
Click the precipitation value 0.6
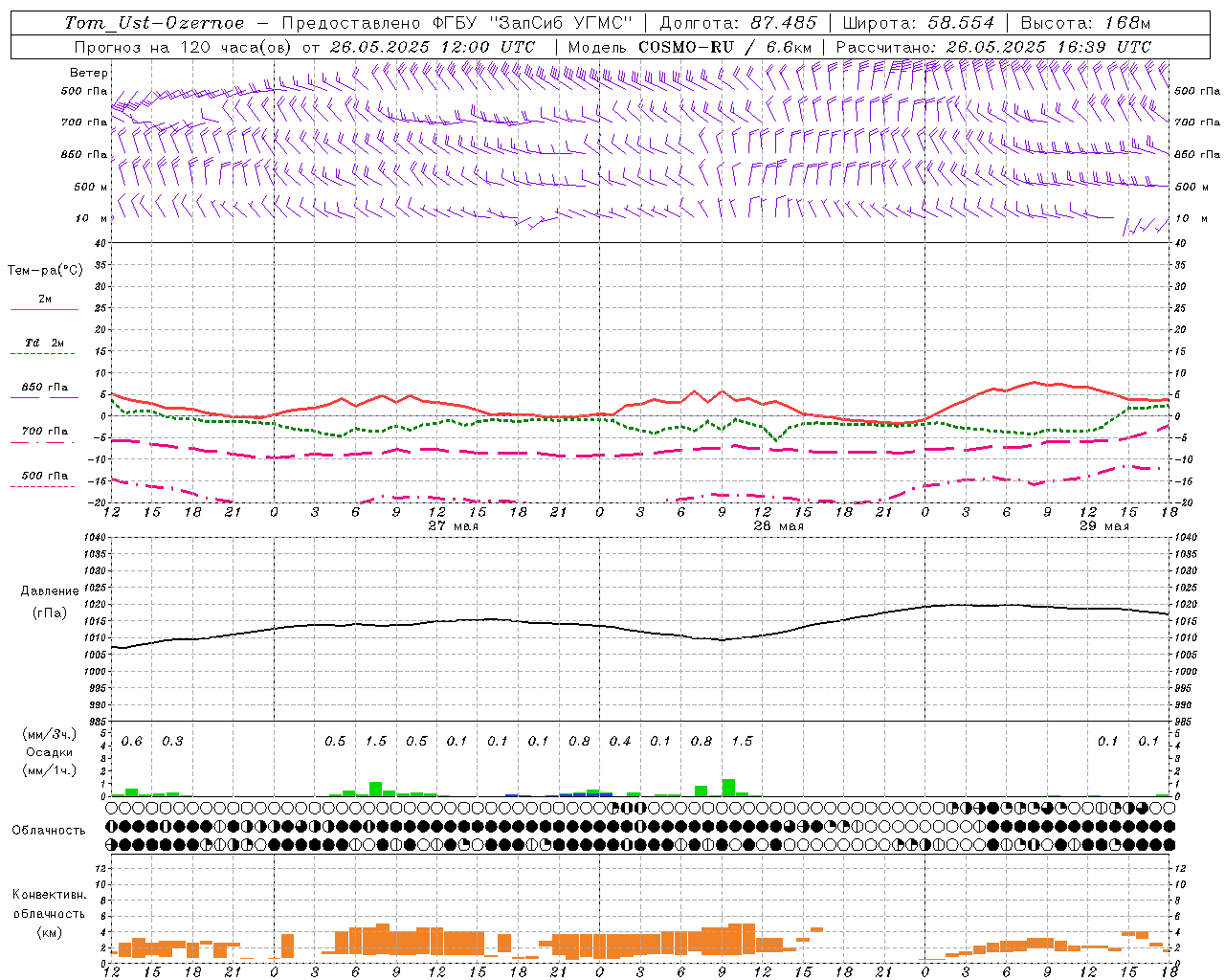click(131, 741)
